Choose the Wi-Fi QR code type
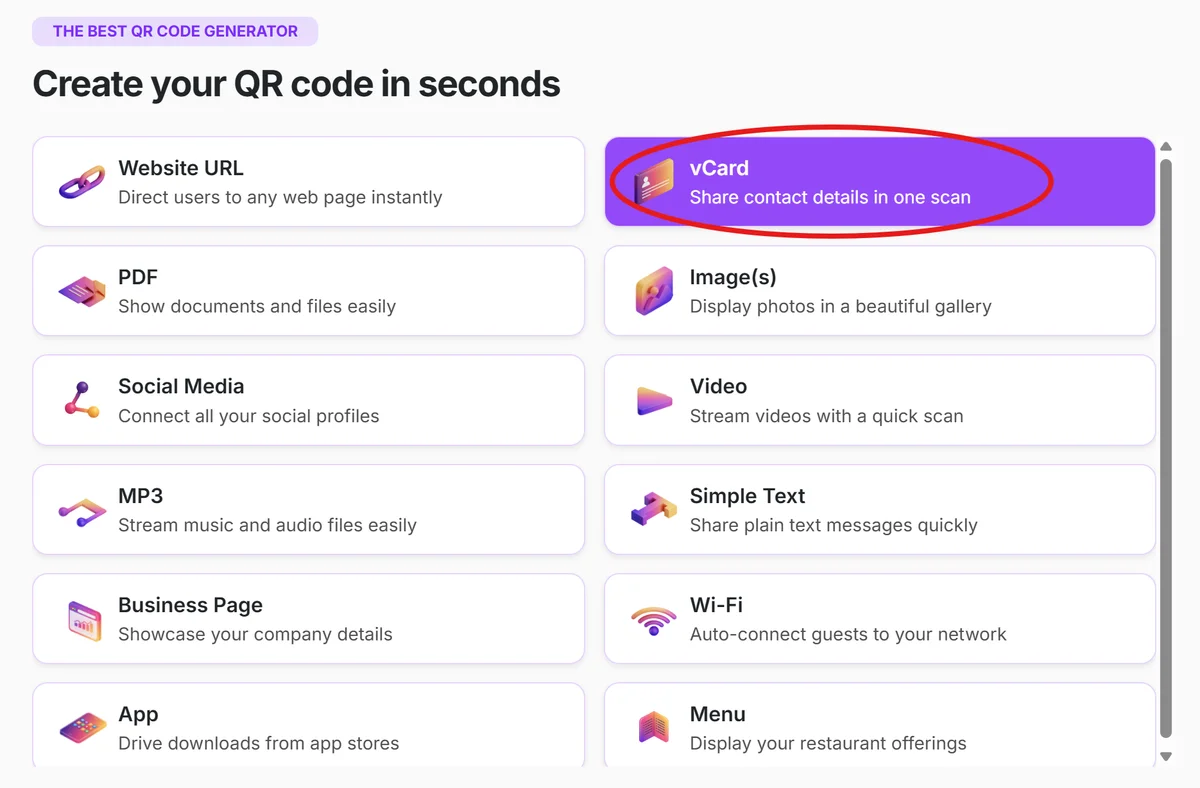 pos(879,618)
